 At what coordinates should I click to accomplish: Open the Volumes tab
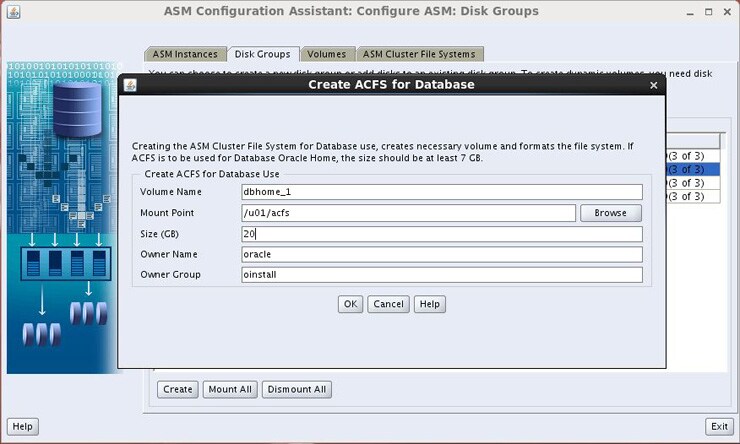(x=326, y=54)
